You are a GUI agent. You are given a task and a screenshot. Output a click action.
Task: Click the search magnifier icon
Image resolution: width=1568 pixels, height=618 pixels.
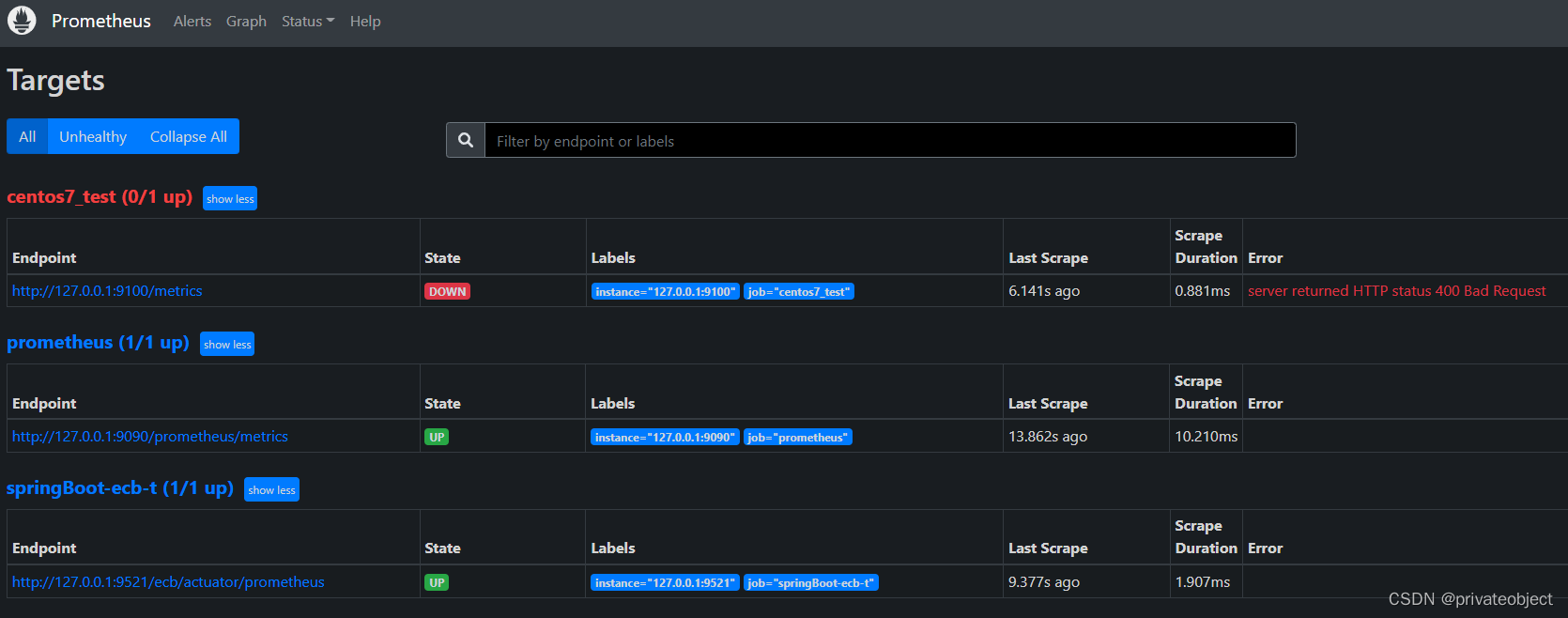[x=466, y=140]
